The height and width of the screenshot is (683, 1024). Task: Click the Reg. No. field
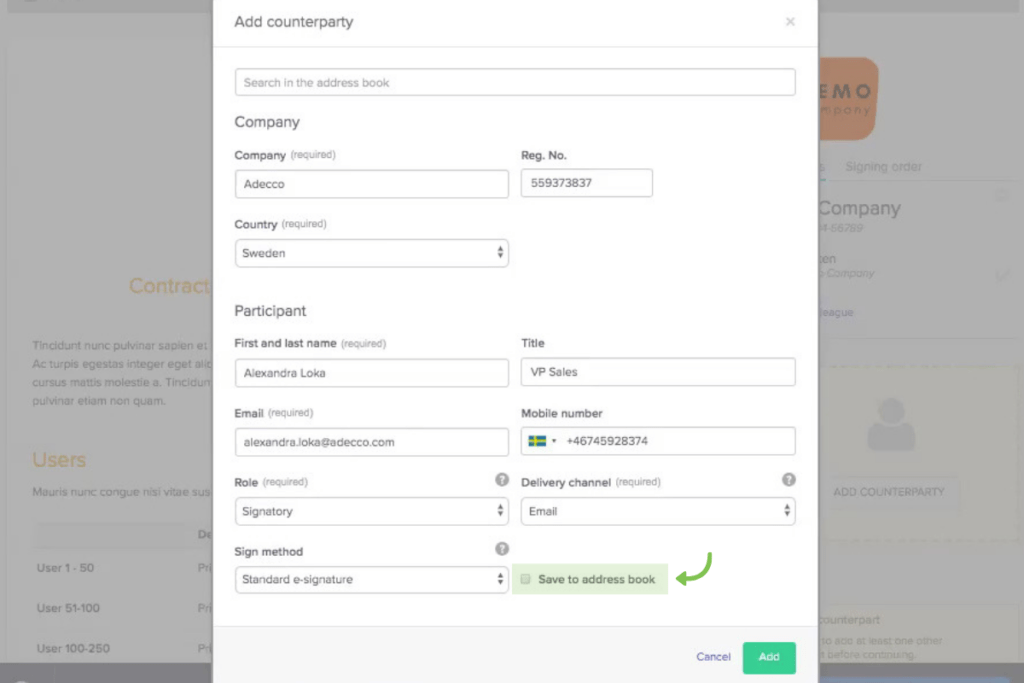tap(586, 183)
